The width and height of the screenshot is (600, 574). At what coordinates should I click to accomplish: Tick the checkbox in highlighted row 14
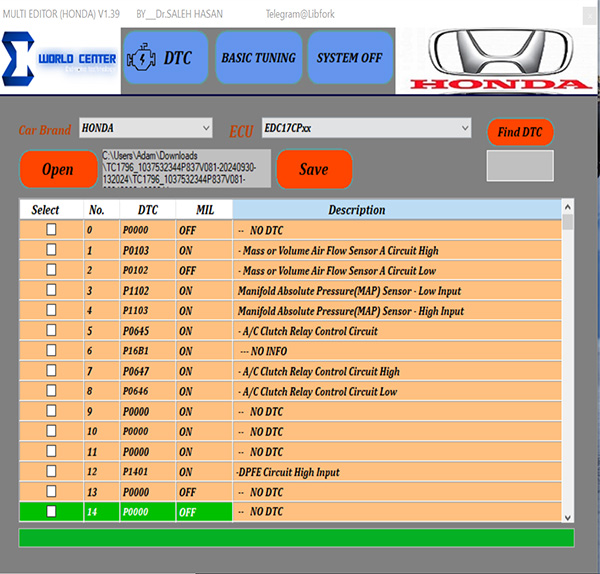coord(51,511)
